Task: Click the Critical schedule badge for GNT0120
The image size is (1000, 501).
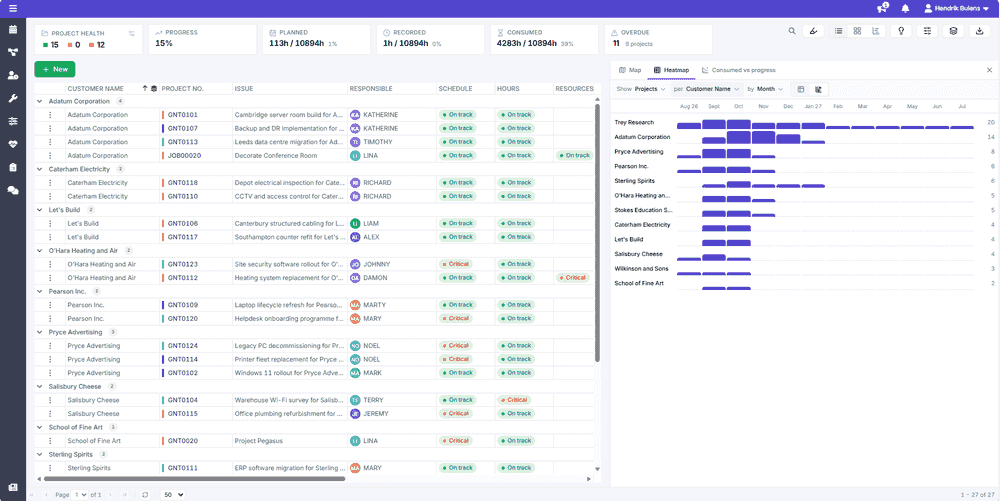Action: [456, 318]
